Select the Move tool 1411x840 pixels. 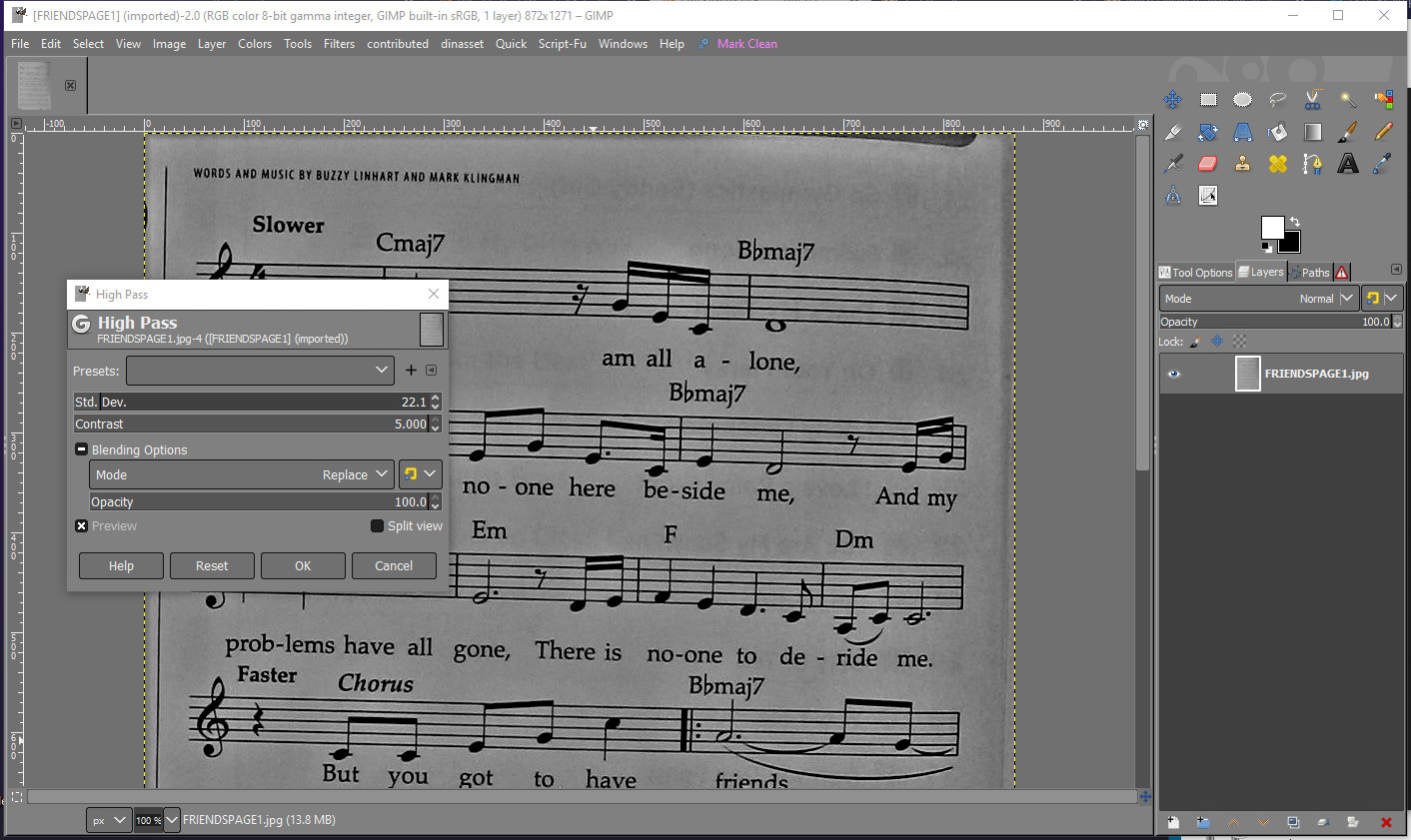pyautogui.click(x=1173, y=100)
